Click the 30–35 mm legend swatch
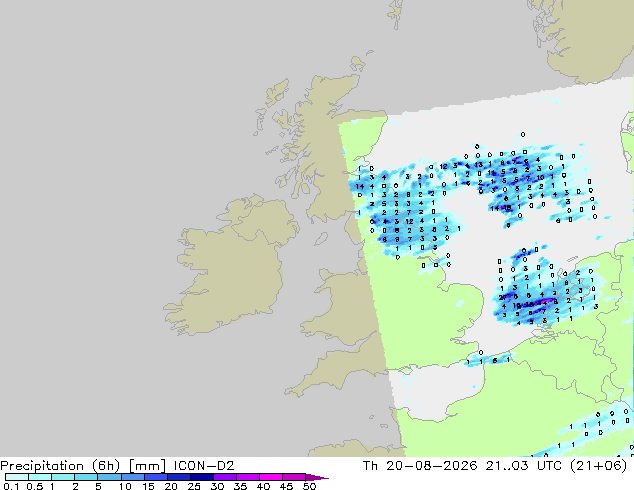The image size is (634, 490). pos(225,477)
